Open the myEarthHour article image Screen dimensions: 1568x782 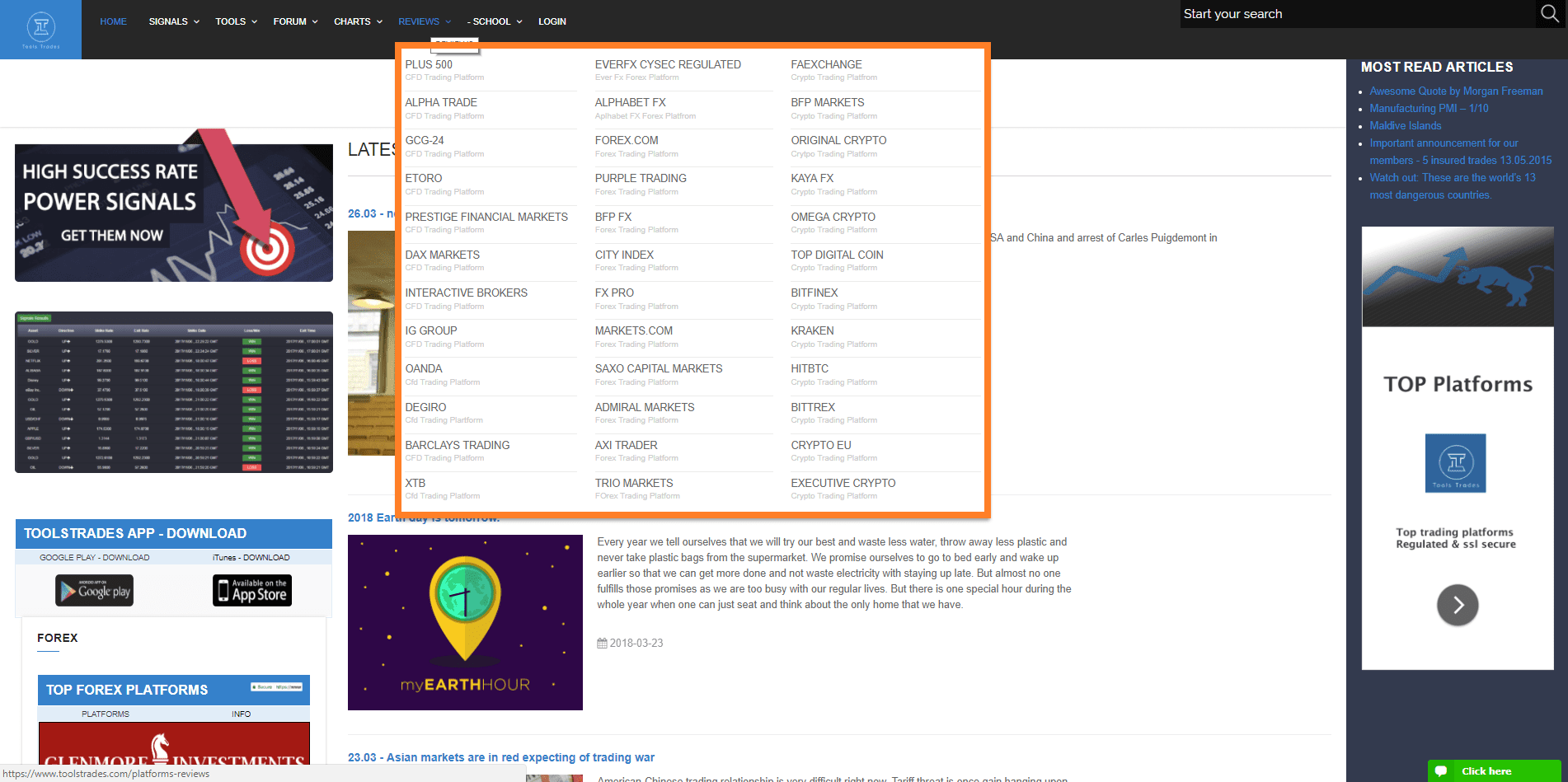coord(465,622)
